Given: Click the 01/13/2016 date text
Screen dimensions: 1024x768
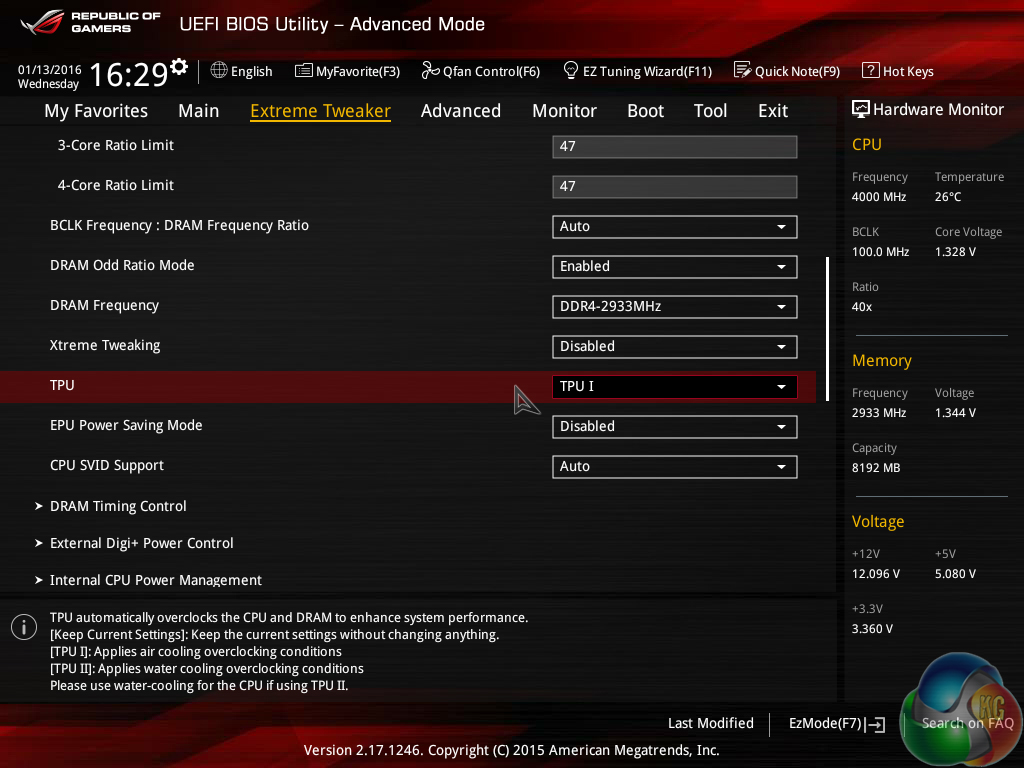Looking at the screenshot, I should coord(50,69).
